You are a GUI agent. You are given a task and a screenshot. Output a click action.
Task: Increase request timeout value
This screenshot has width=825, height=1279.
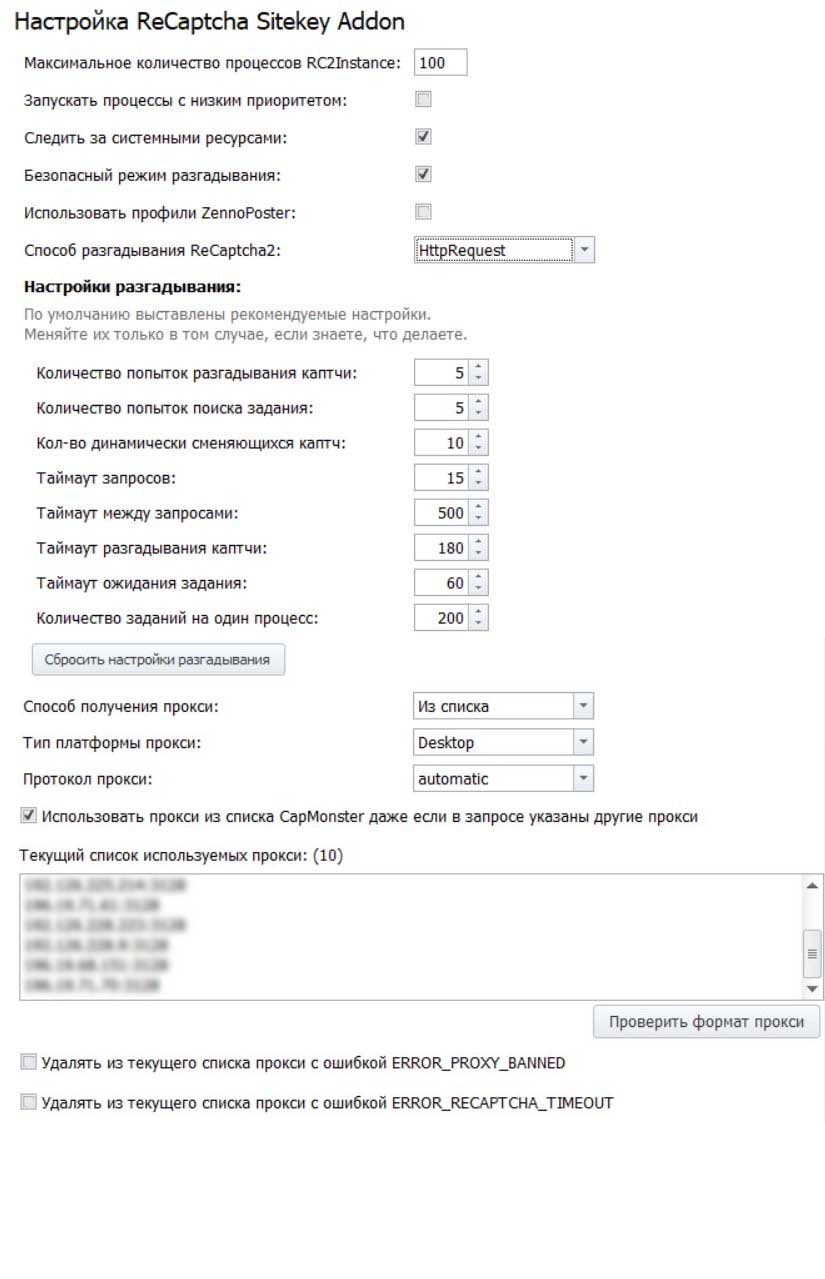coord(479,473)
